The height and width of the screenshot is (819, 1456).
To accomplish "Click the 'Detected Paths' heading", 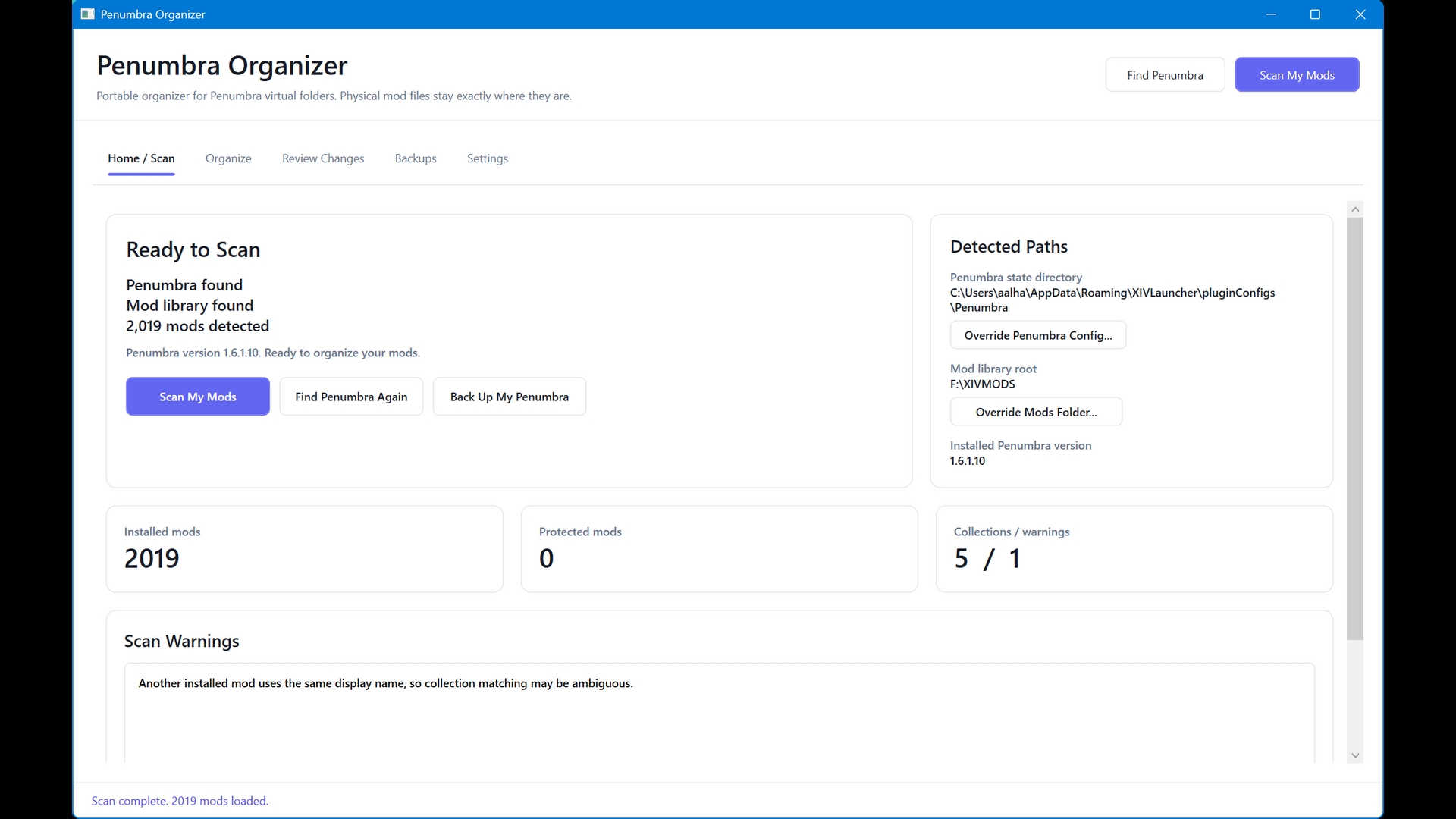I will (1009, 246).
